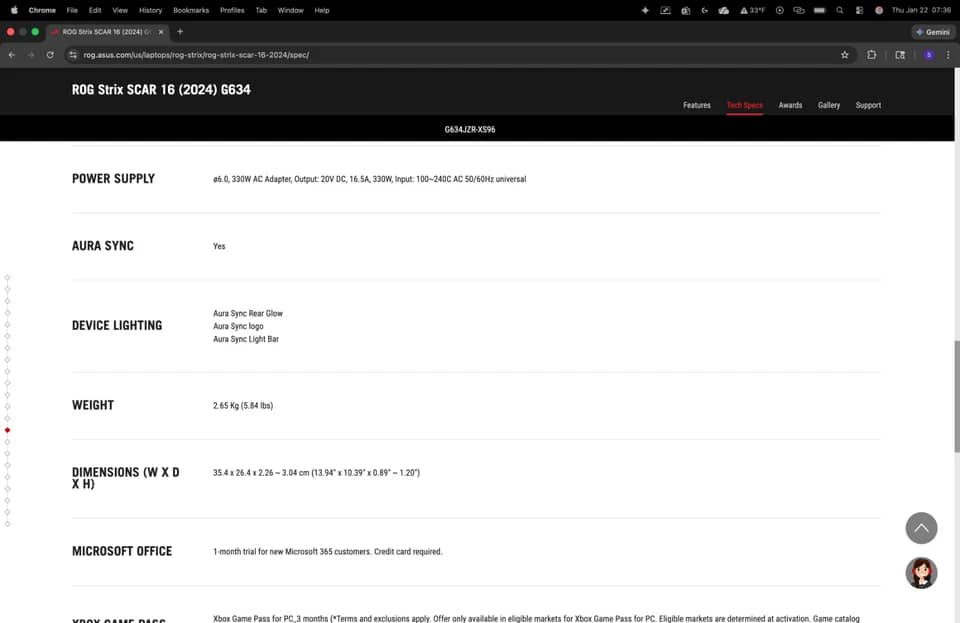Select the ROG Strix SCAR 16 (2024) tab

[x=107, y=32]
